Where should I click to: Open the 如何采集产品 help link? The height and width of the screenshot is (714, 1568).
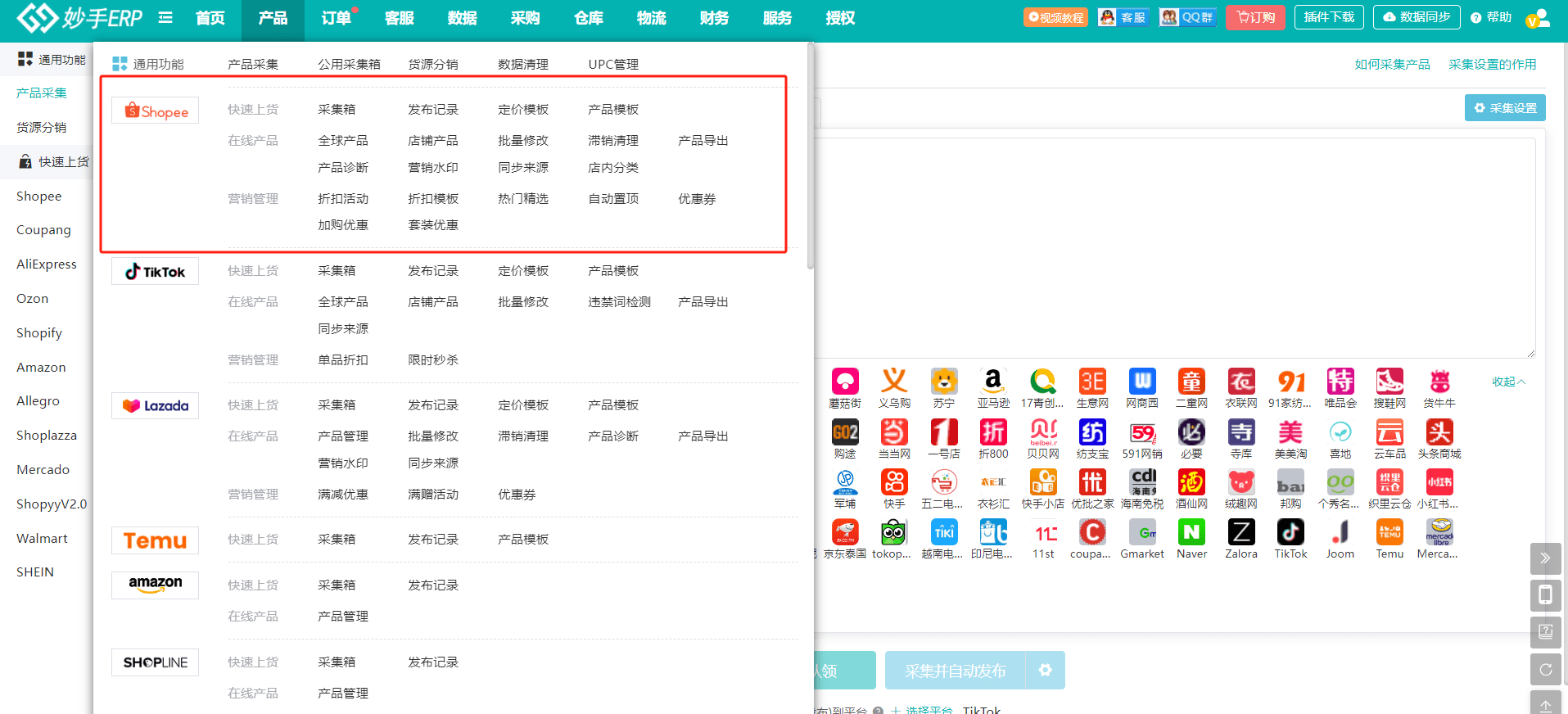1392,64
